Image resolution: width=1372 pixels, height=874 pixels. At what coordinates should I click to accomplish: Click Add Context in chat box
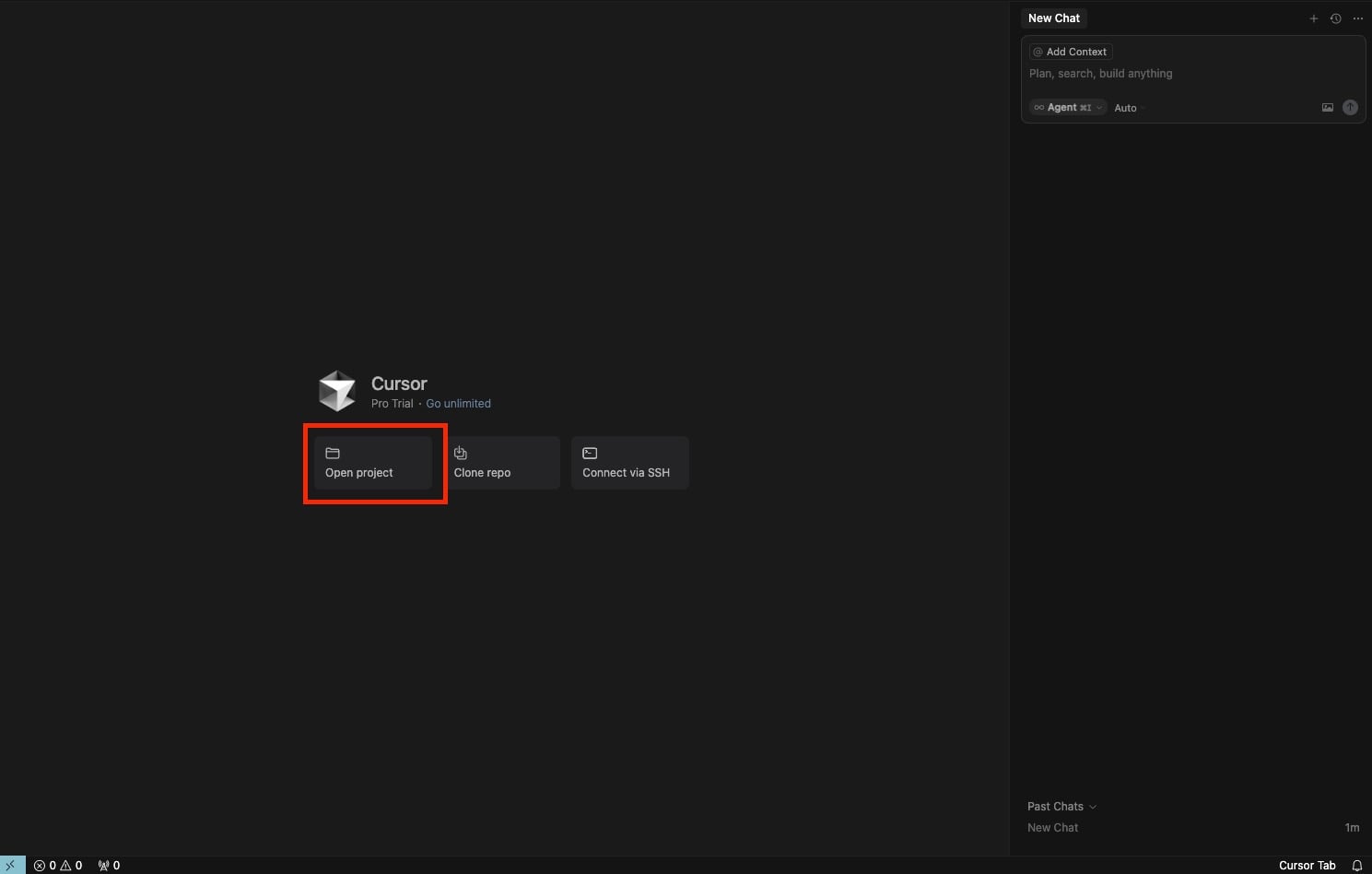coord(1071,52)
